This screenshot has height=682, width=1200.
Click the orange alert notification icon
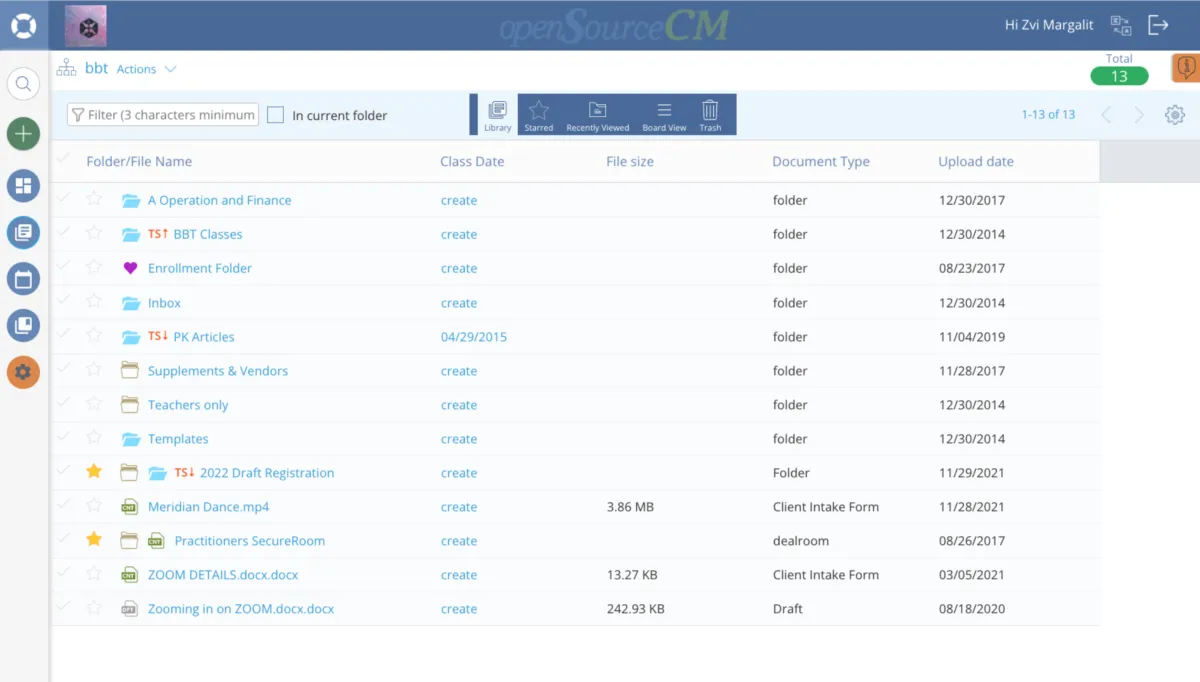(x=1186, y=66)
